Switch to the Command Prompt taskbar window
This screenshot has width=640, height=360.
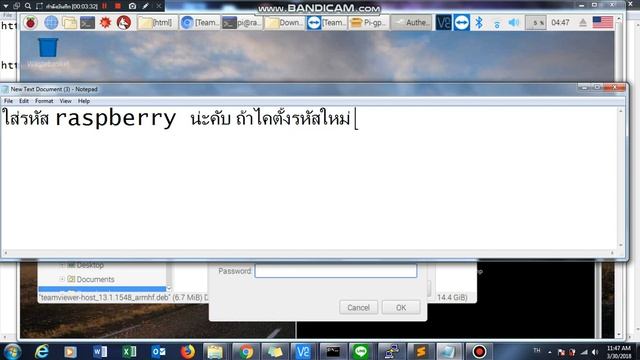click(333, 351)
